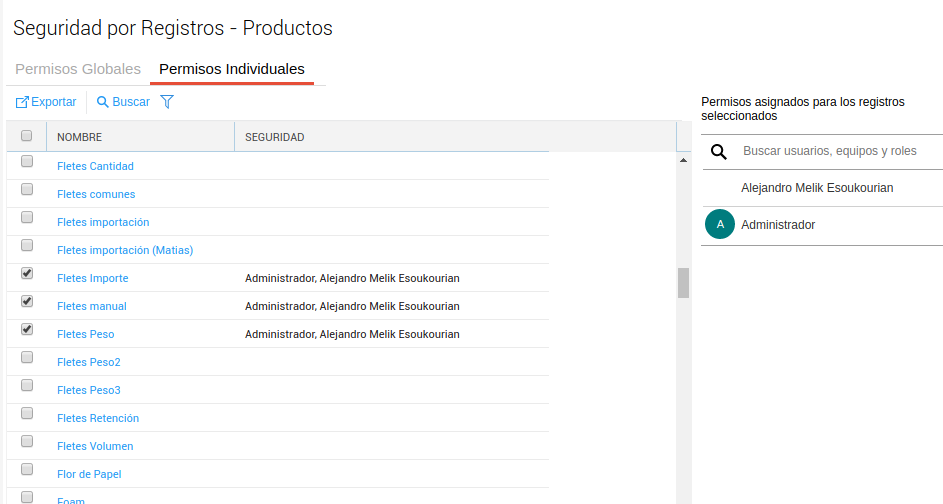This screenshot has width=943, height=504.
Task: Sort by the NOMBRE column header
Action: [80, 137]
